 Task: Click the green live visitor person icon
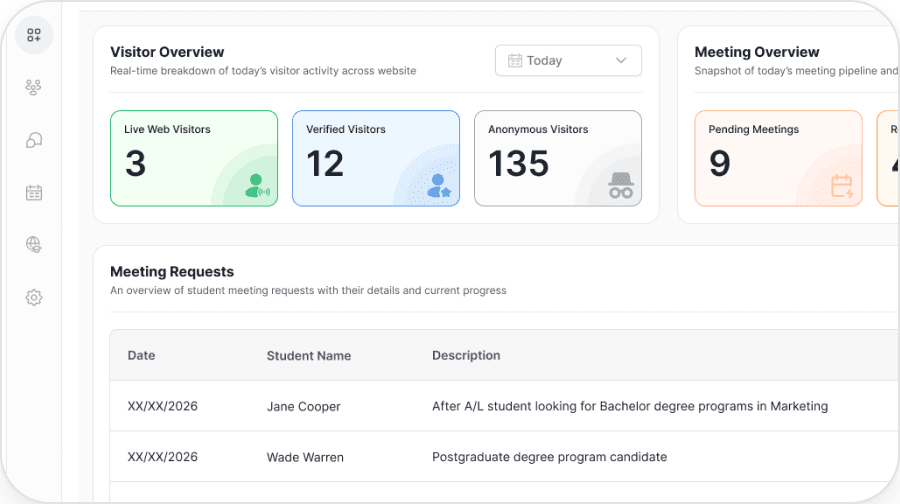[x=257, y=186]
